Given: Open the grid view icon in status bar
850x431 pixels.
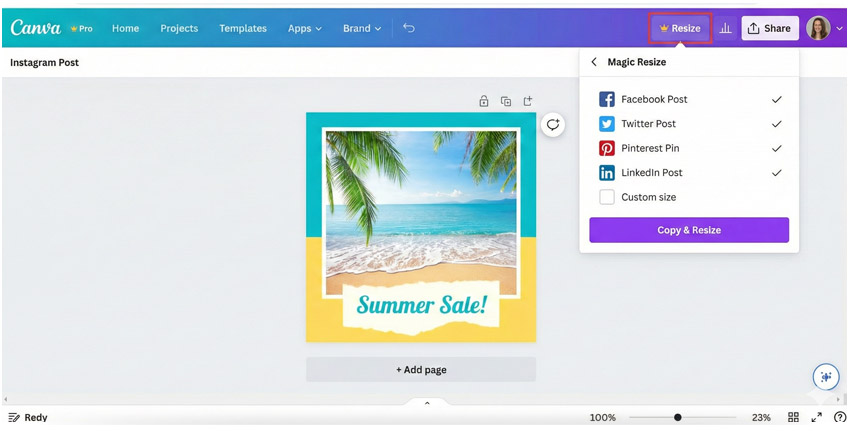Looking at the screenshot, I should pyautogui.click(x=793, y=417).
